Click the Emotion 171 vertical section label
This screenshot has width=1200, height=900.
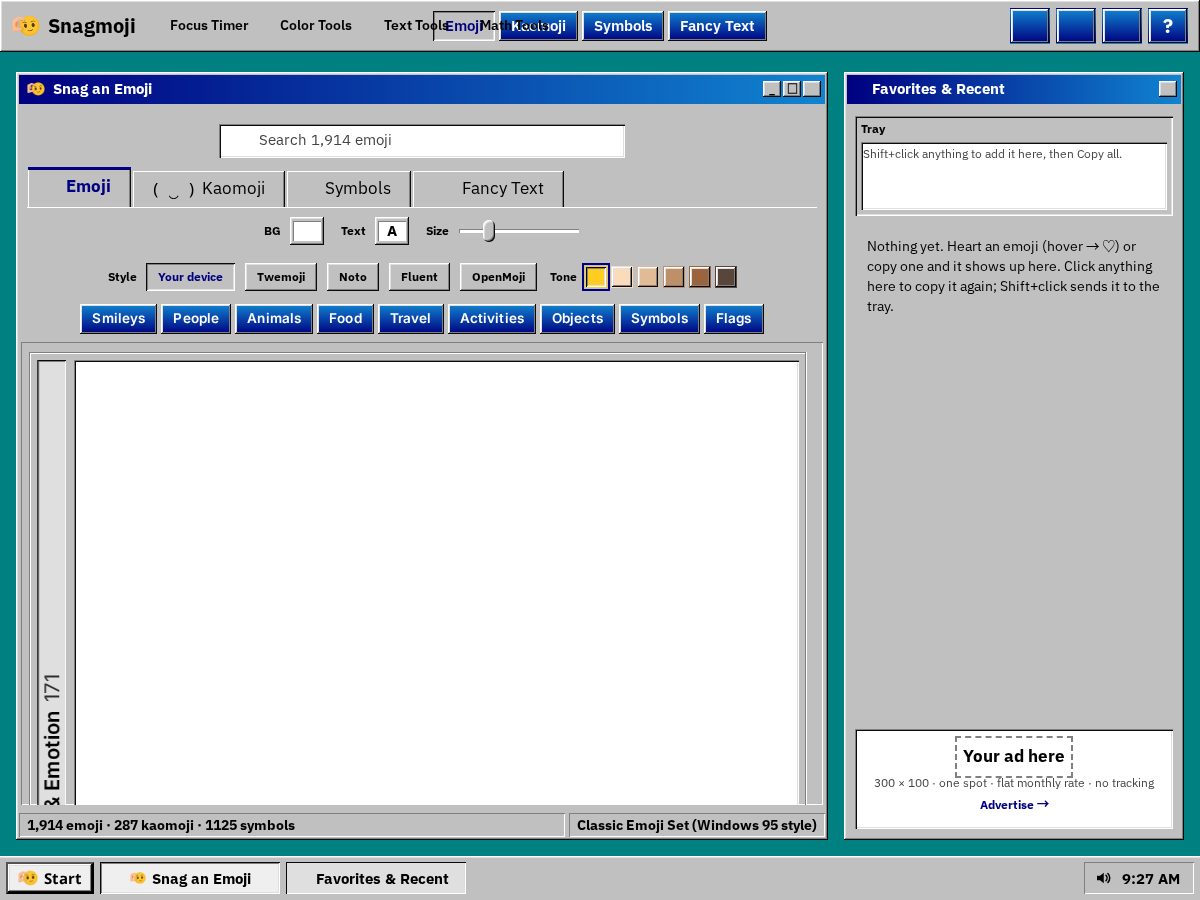(52, 738)
